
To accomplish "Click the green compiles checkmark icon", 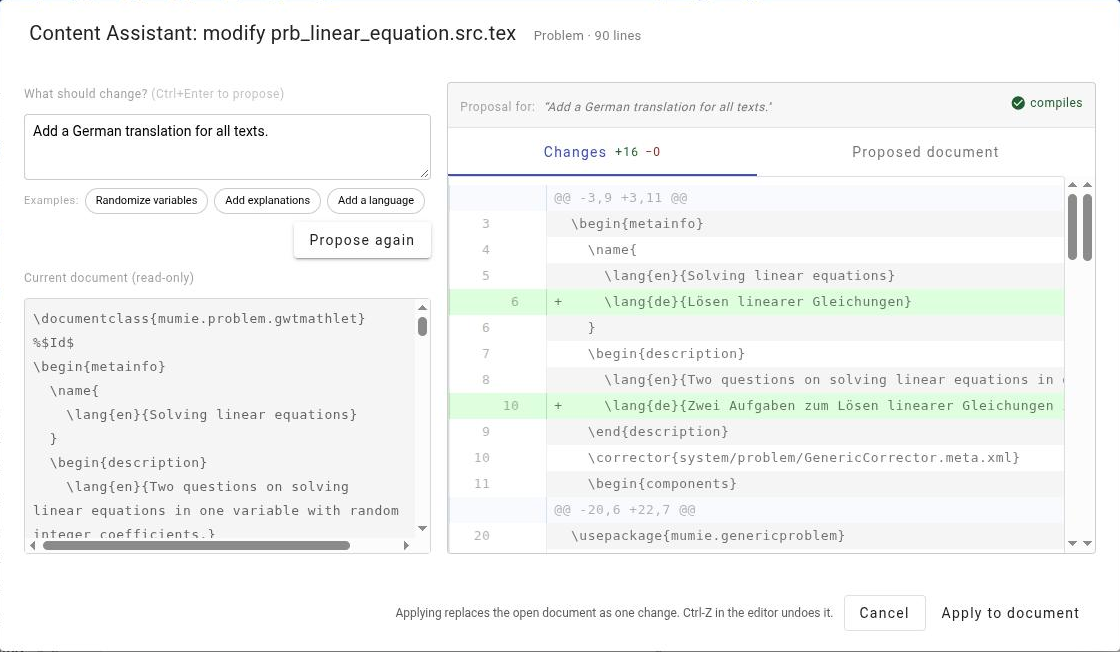I will point(1018,103).
